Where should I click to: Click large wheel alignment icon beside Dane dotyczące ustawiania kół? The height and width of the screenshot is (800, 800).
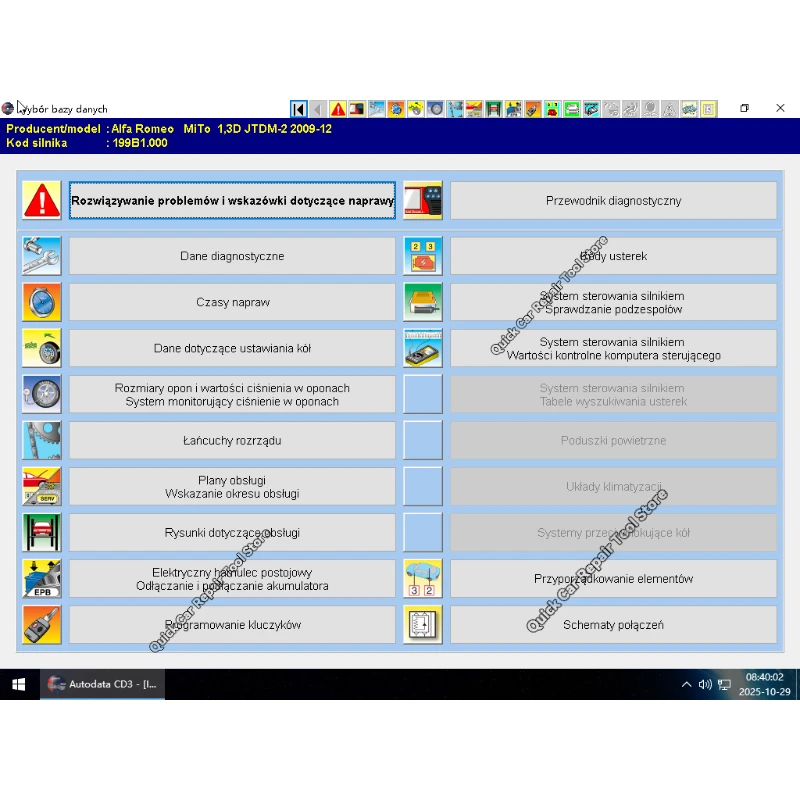pos(42,348)
